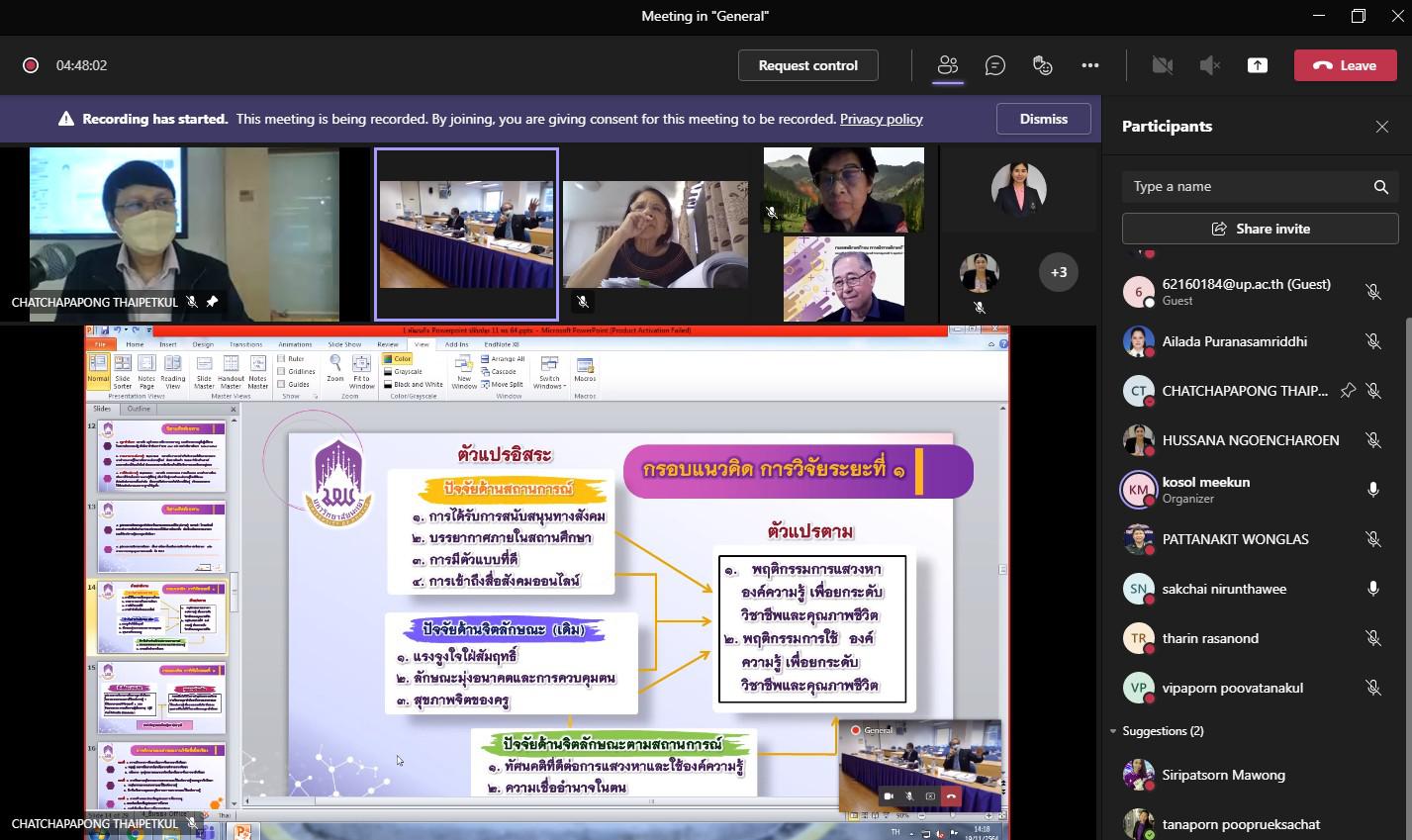
Task: Toggle camera on in meeting toolbar
Action: pos(1162,65)
